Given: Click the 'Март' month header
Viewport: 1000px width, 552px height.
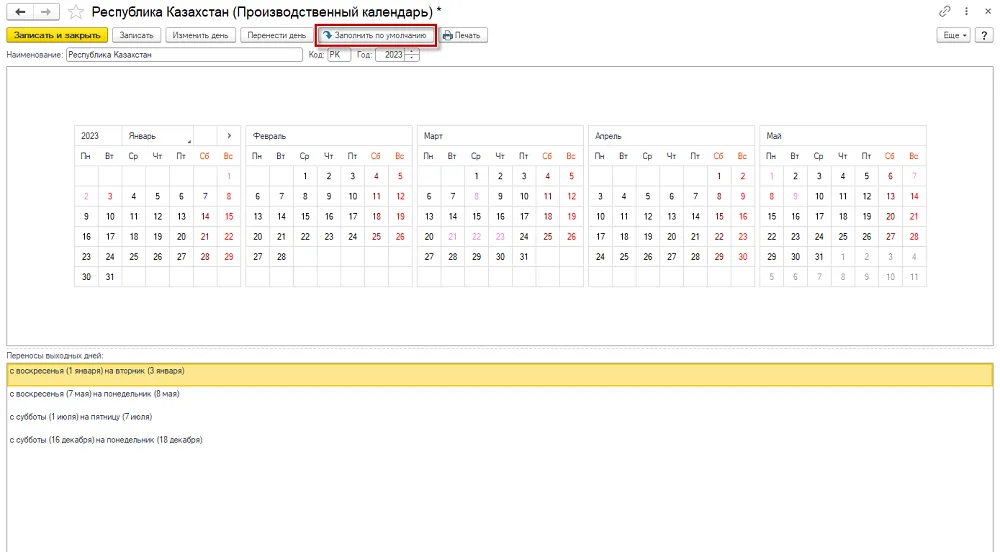Looking at the screenshot, I should click(500, 136).
